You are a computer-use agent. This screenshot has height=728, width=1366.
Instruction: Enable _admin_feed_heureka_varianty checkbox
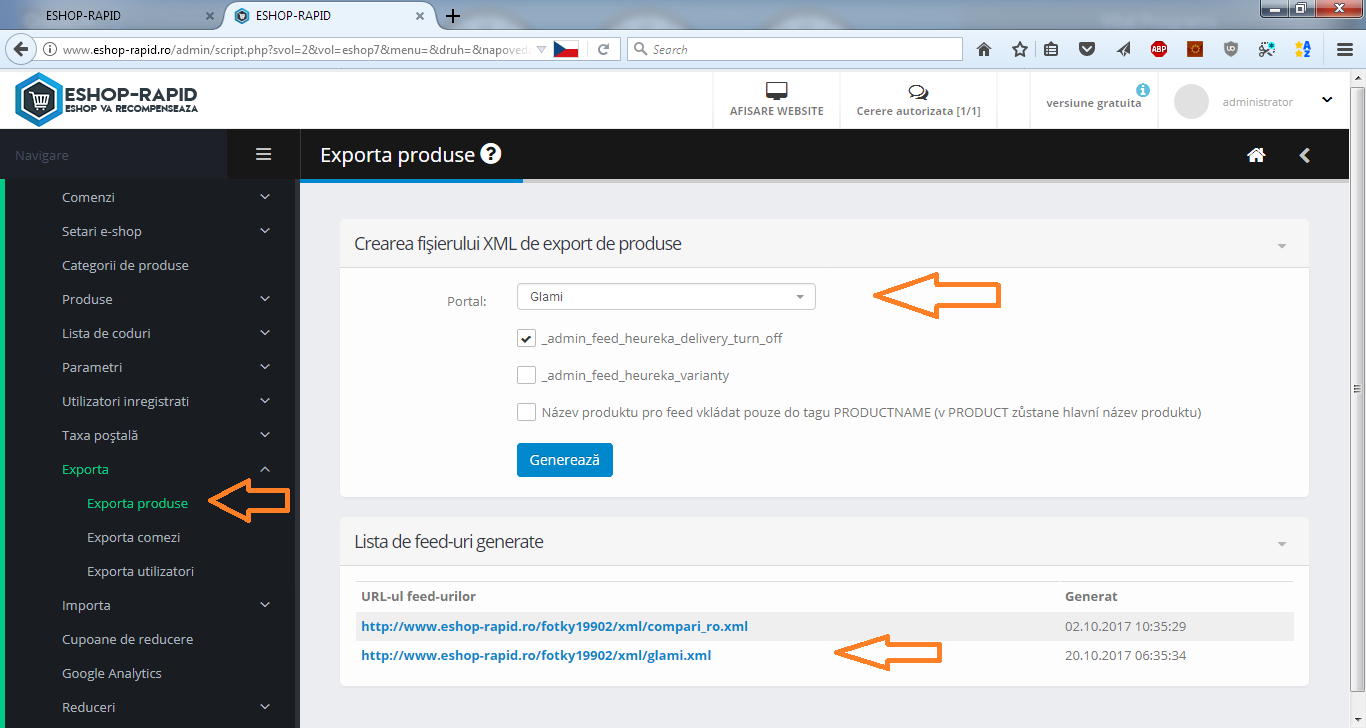coord(526,376)
